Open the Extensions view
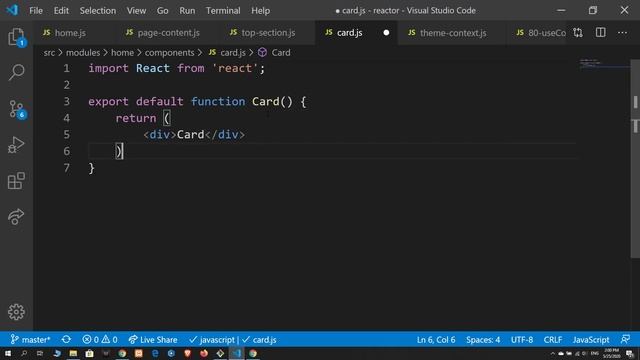Screen dimensions: 640x360 click(16, 181)
